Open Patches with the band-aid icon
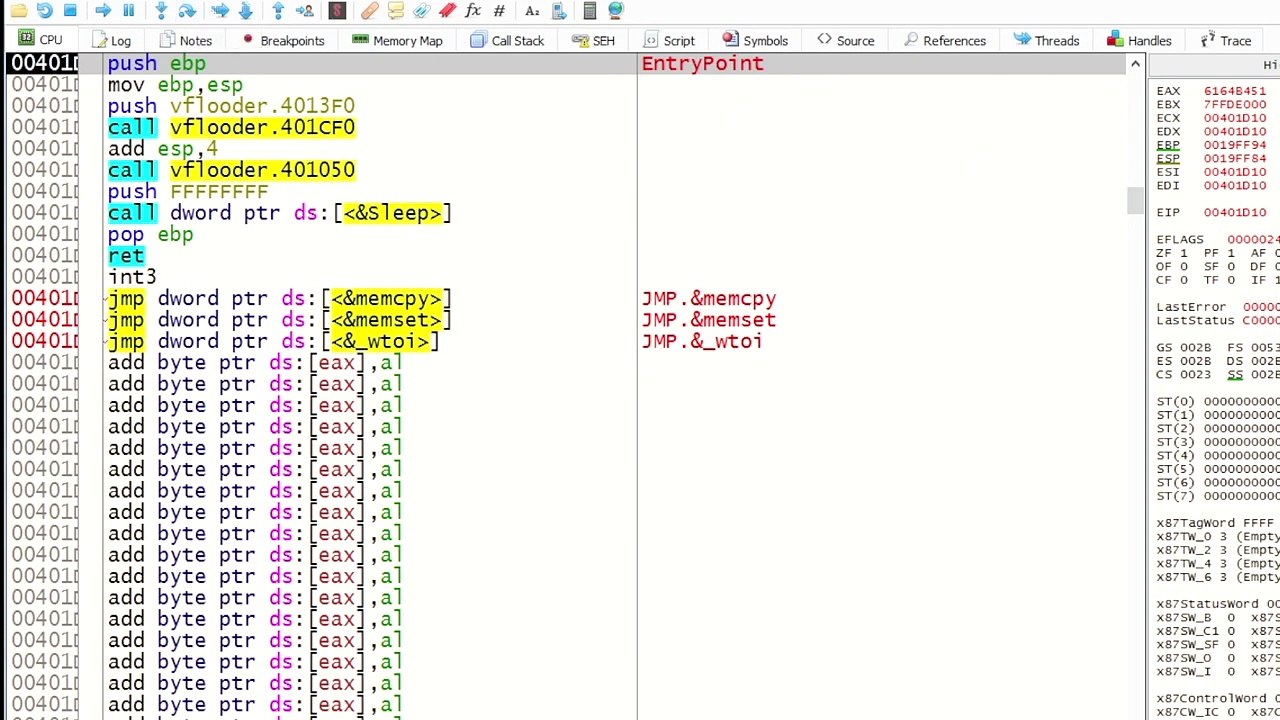The image size is (1280, 720). point(369,11)
